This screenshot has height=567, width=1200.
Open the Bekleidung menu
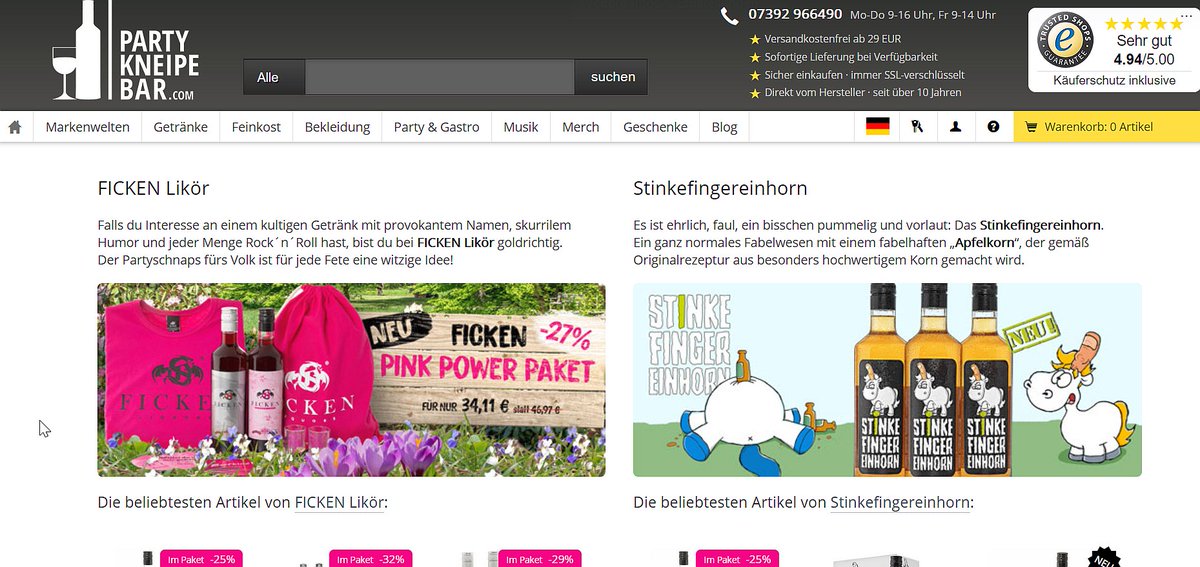coord(337,127)
